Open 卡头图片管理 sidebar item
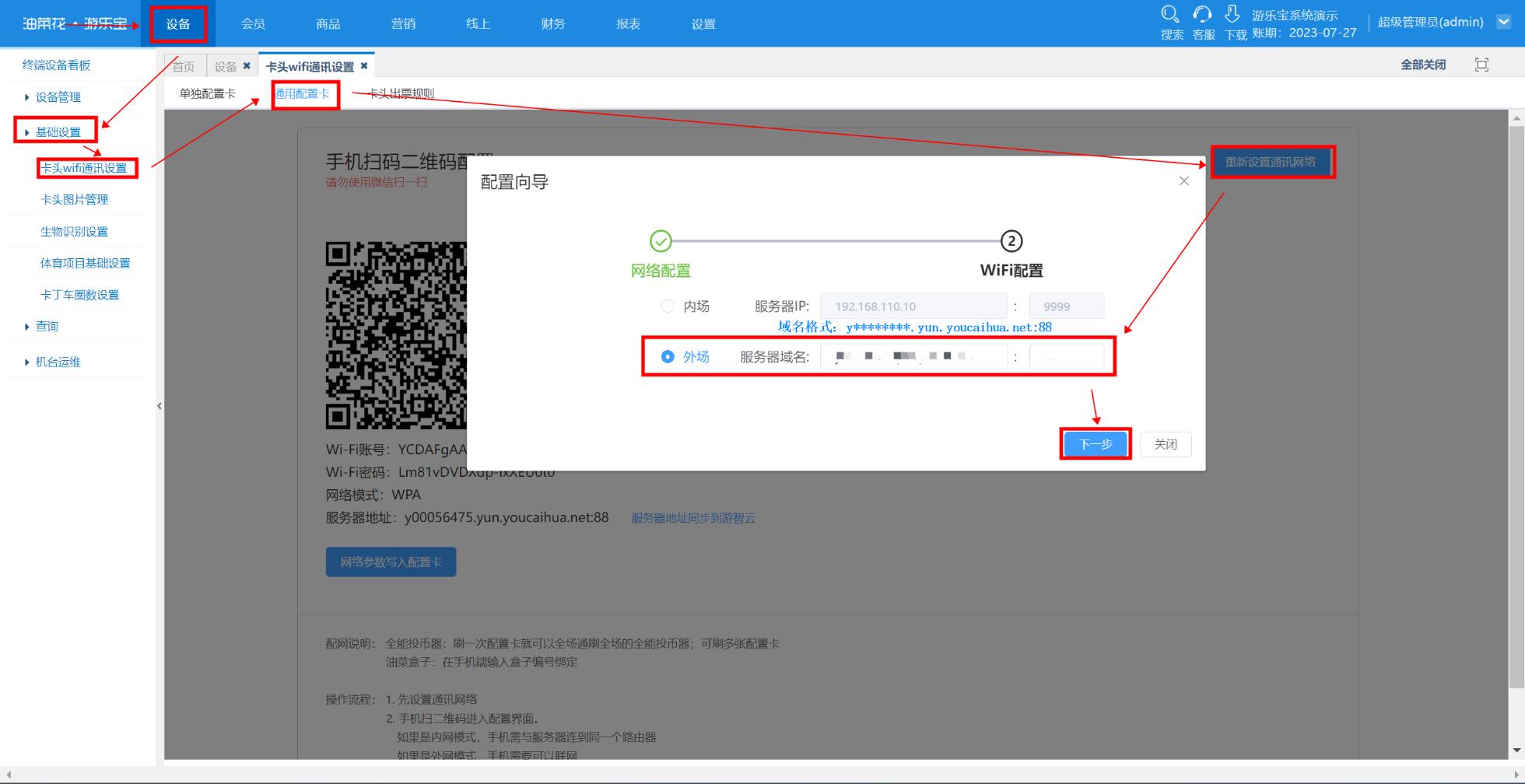The height and width of the screenshot is (784, 1525). coord(74,200)
